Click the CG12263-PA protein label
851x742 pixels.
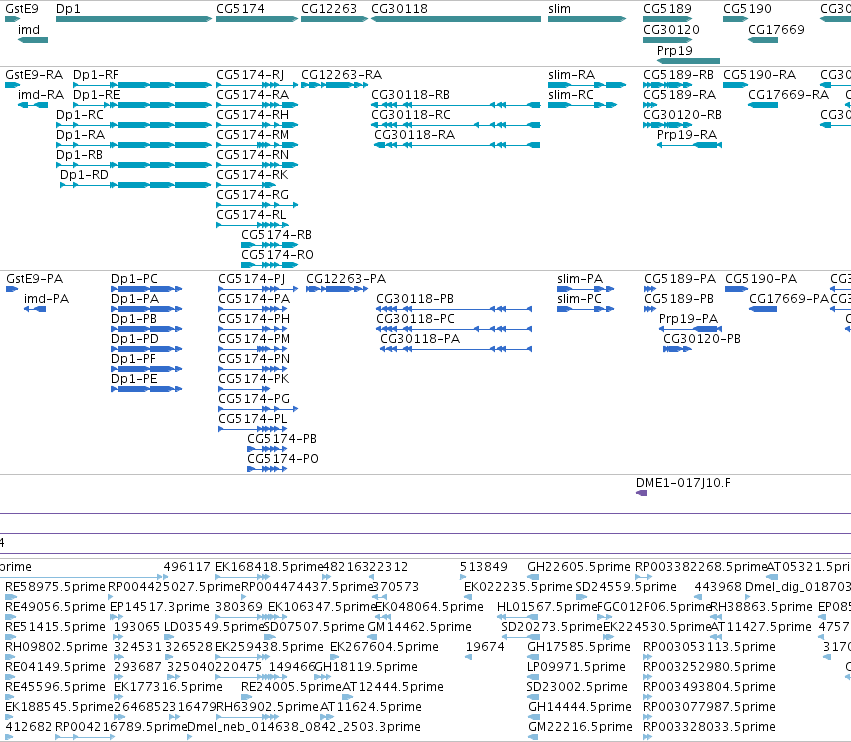(346, 278)
